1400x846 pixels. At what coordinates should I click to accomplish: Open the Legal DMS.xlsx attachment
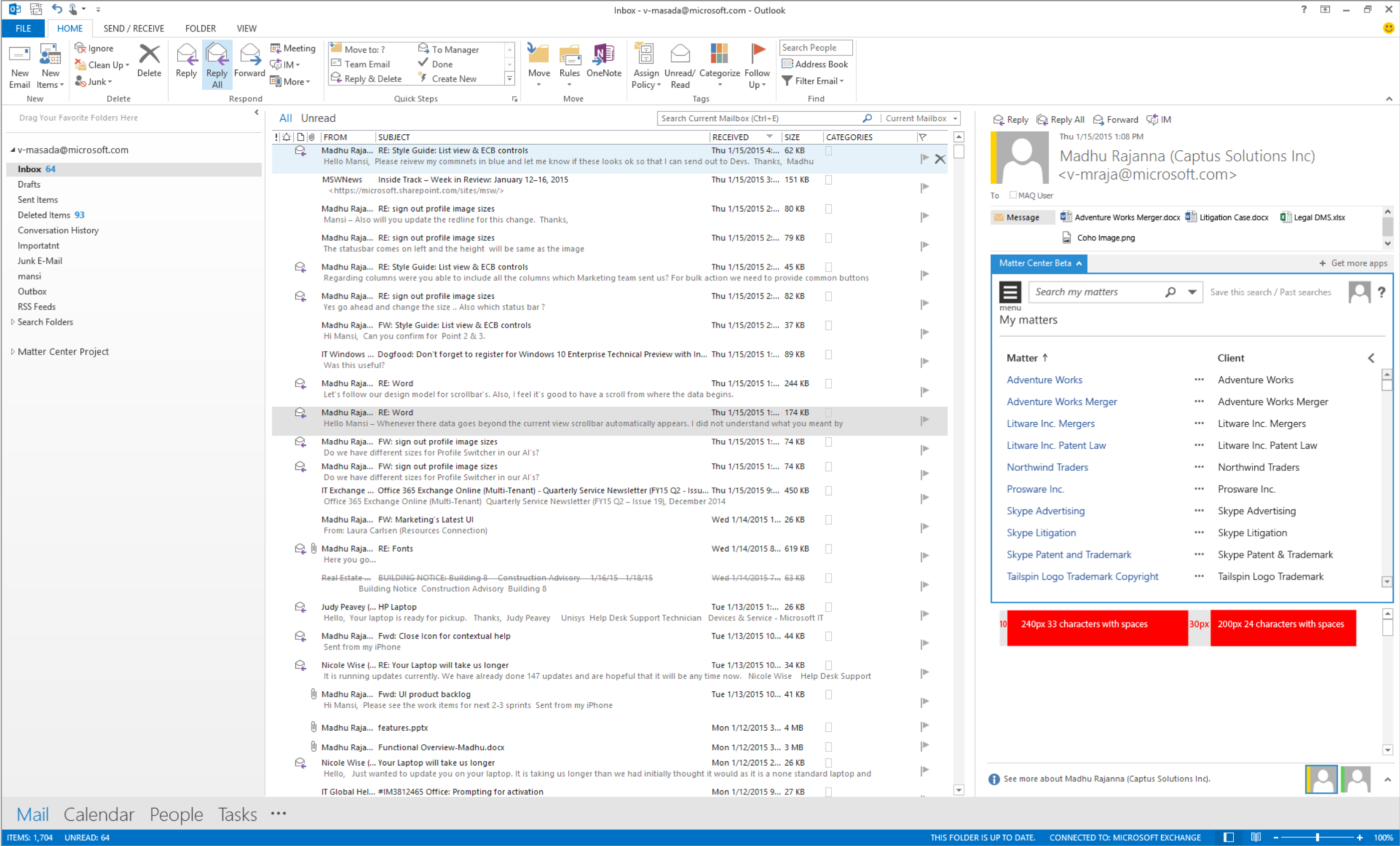[1313, 217]
